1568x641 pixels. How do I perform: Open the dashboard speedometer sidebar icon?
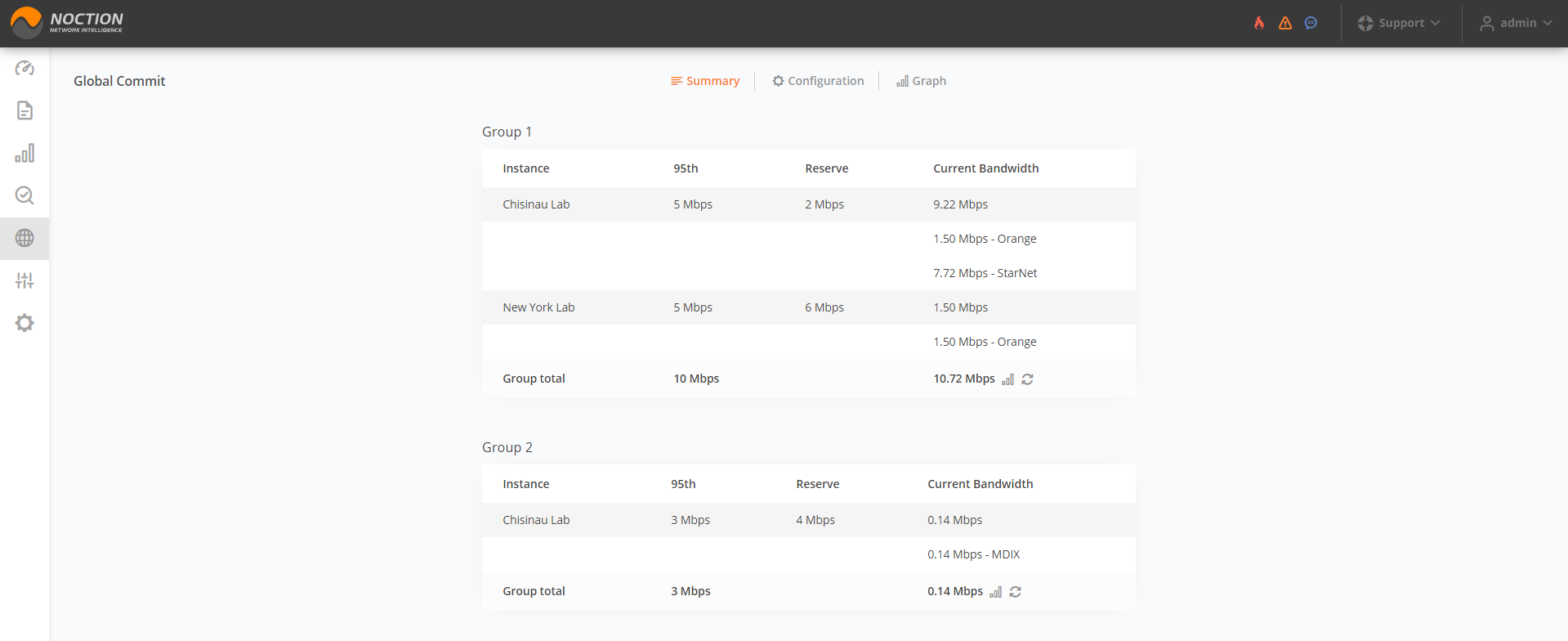pos(25,68)
